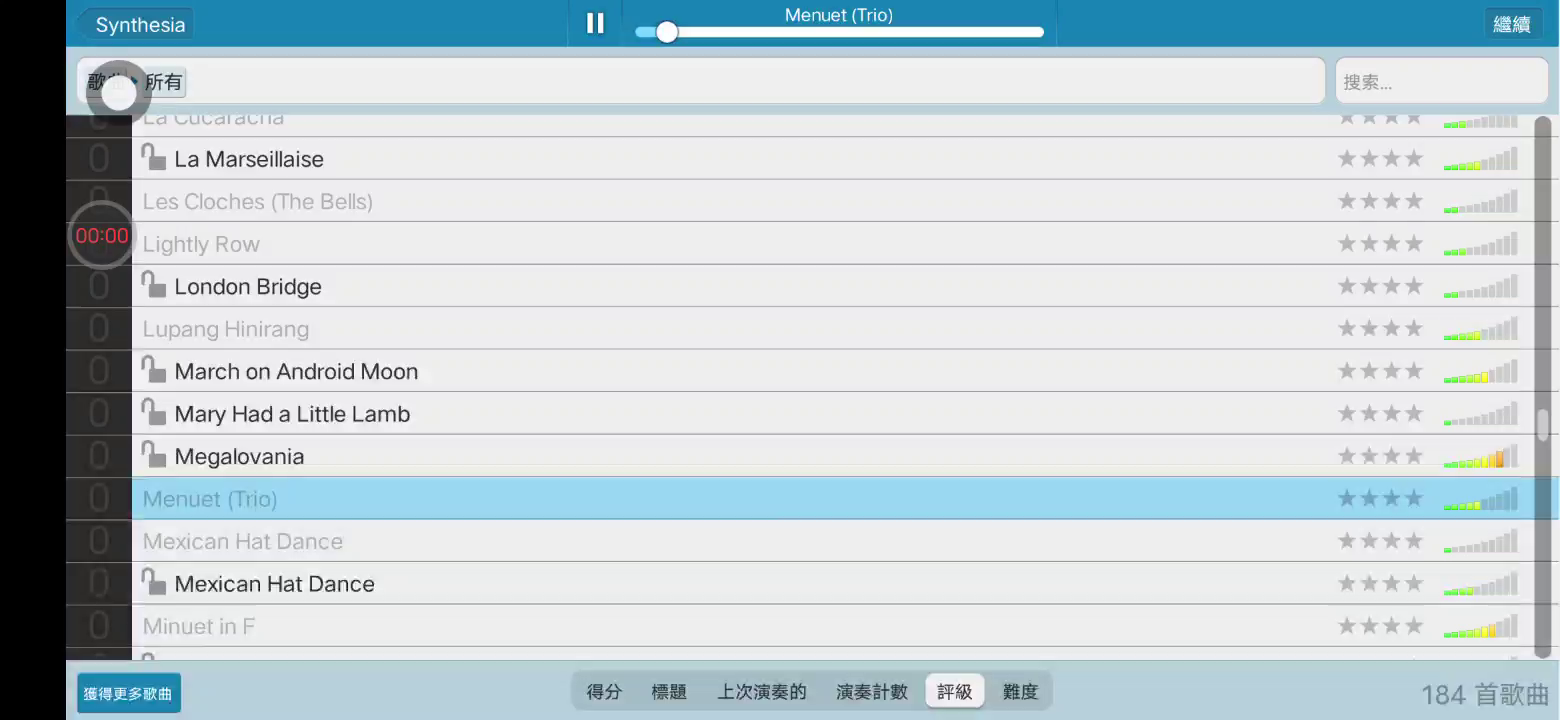Click the star rating on the highlighted Menuet (Trio) row

[x=1380, y=498]
